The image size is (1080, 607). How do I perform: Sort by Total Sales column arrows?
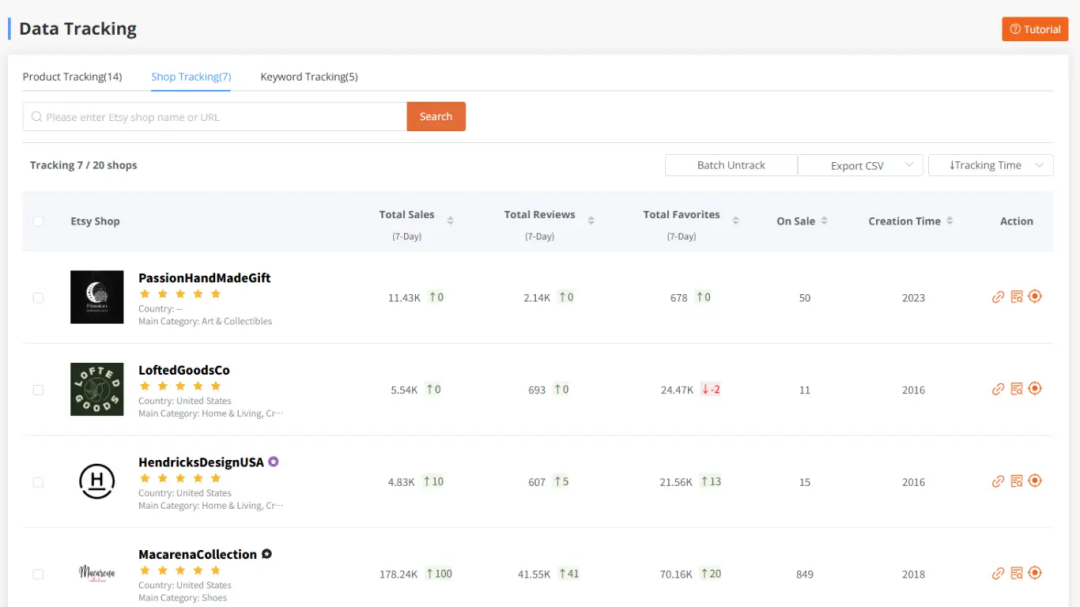450,221
